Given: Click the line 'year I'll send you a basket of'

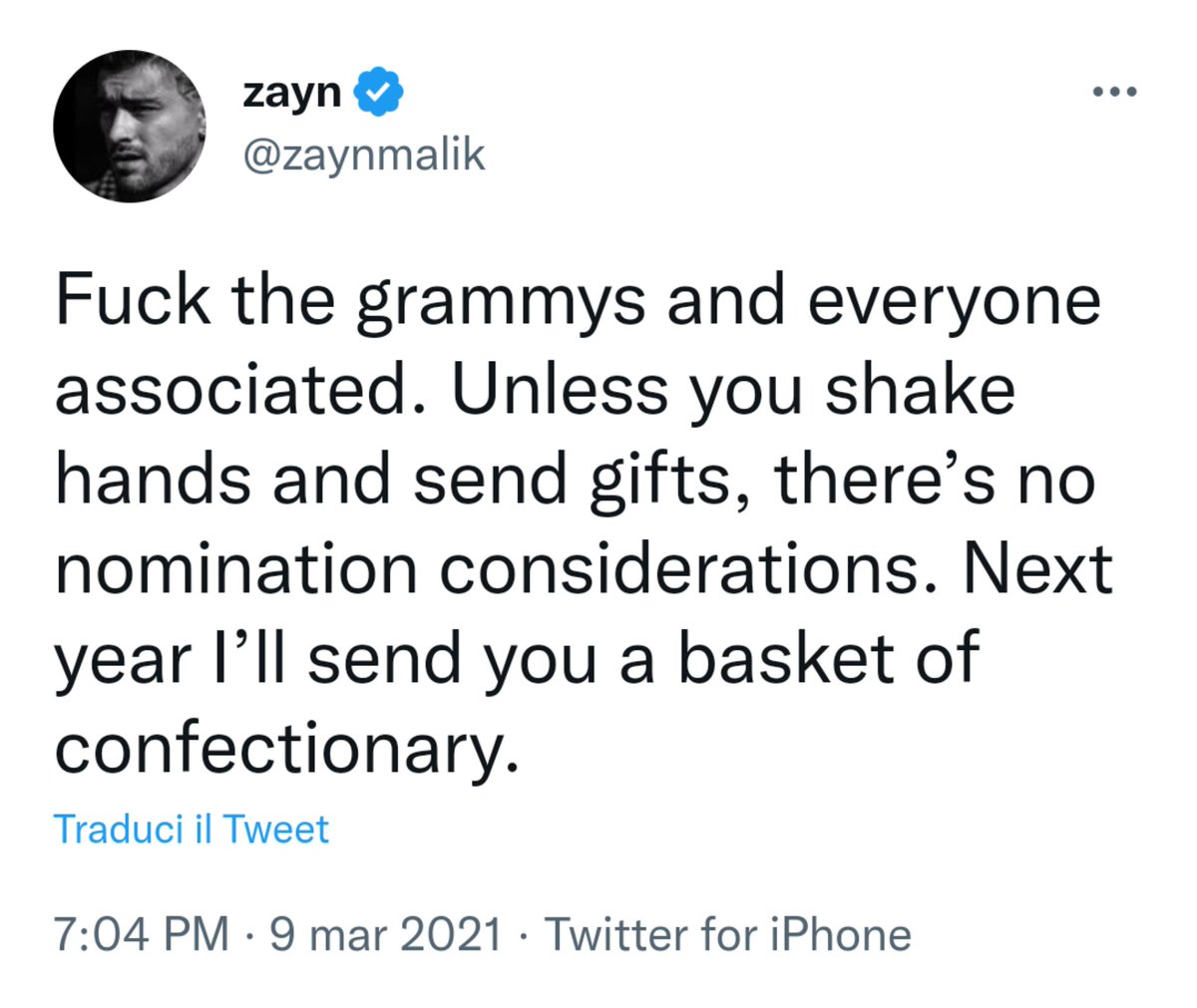Looking at the screenshot, I should point(517,660).
